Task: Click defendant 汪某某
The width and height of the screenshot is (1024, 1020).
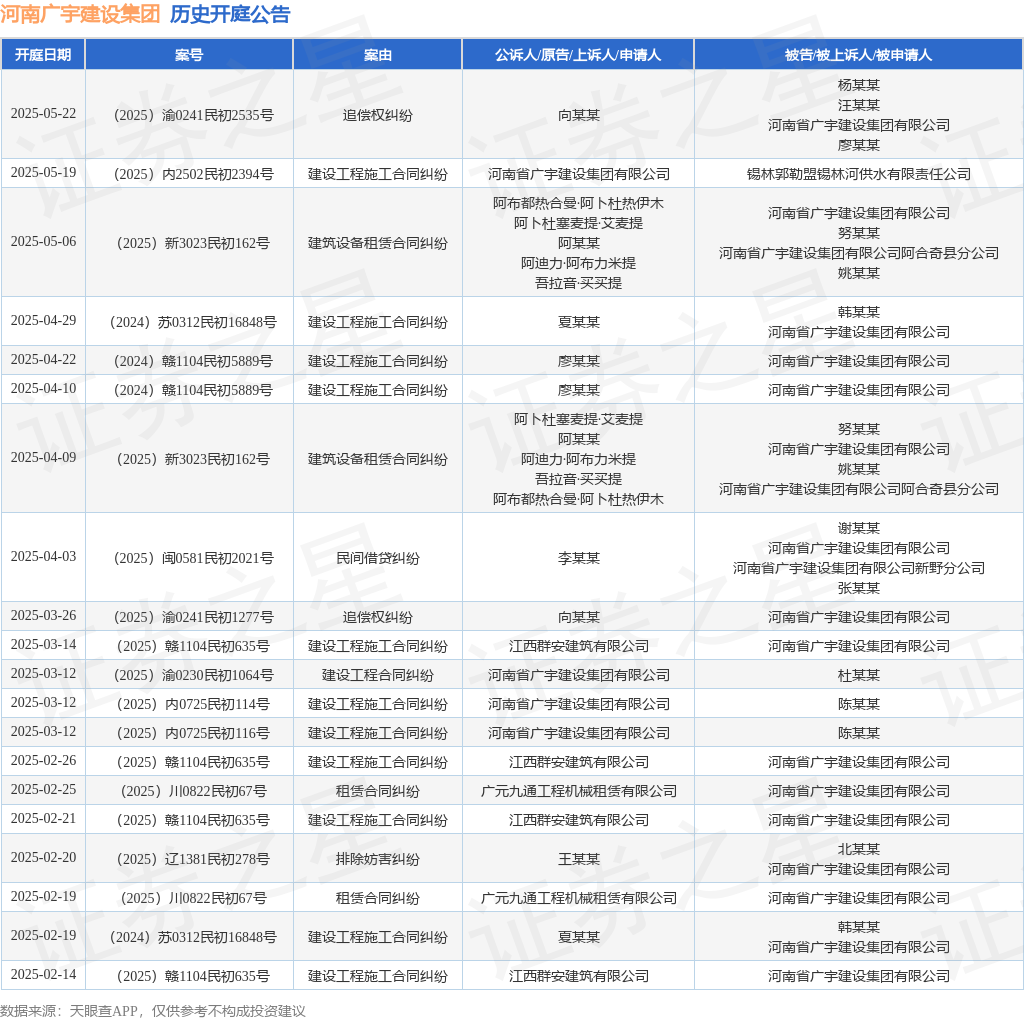Action: [858, 105]
